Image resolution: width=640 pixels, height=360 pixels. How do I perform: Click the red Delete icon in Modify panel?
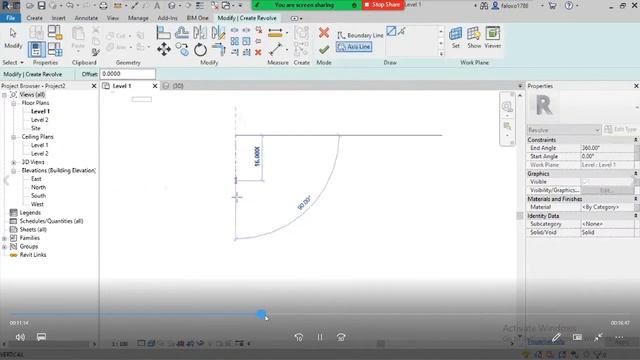258,53
